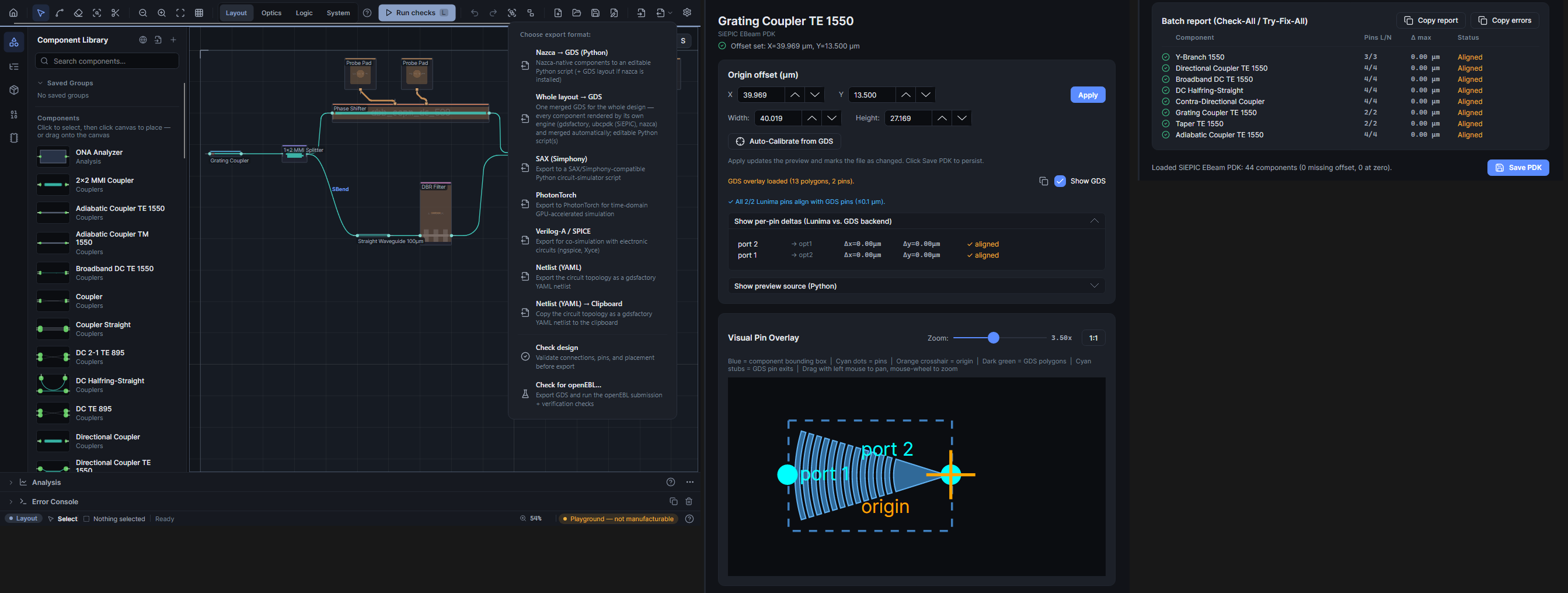Image resolution: width=1568 pixels, height=593 pixels.
Task: Apply the origin offset
Action: 1088,95
